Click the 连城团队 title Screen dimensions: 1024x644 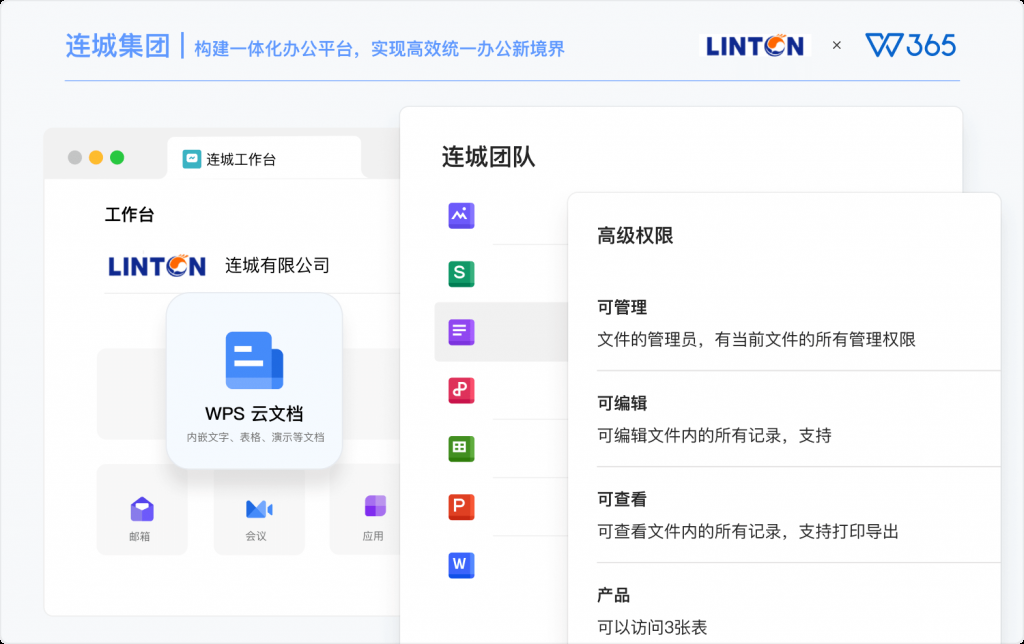point(488,157)
